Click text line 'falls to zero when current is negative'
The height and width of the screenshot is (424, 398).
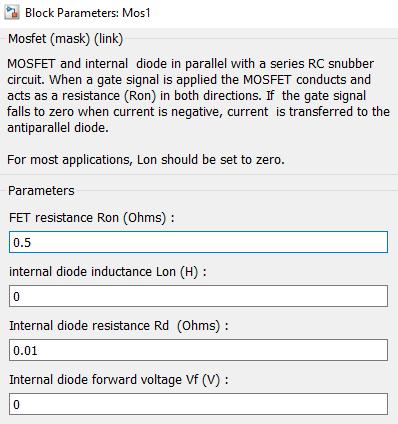198,112
